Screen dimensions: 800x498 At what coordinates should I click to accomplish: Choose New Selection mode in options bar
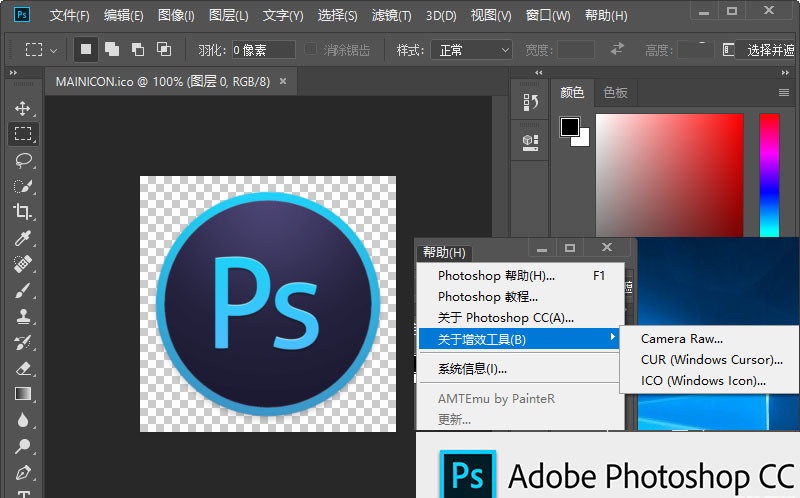[x=86, y=49]
